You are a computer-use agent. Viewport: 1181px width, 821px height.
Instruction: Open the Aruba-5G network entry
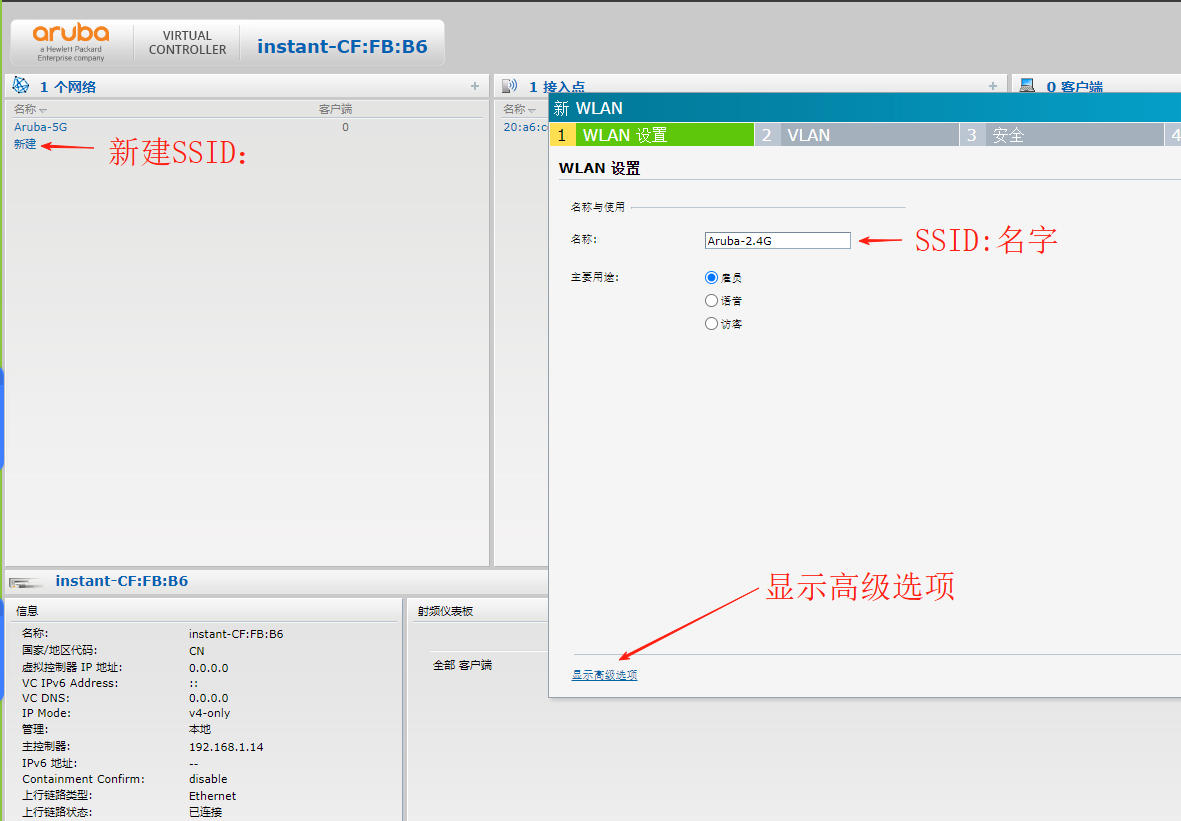(x=41, y=127)
